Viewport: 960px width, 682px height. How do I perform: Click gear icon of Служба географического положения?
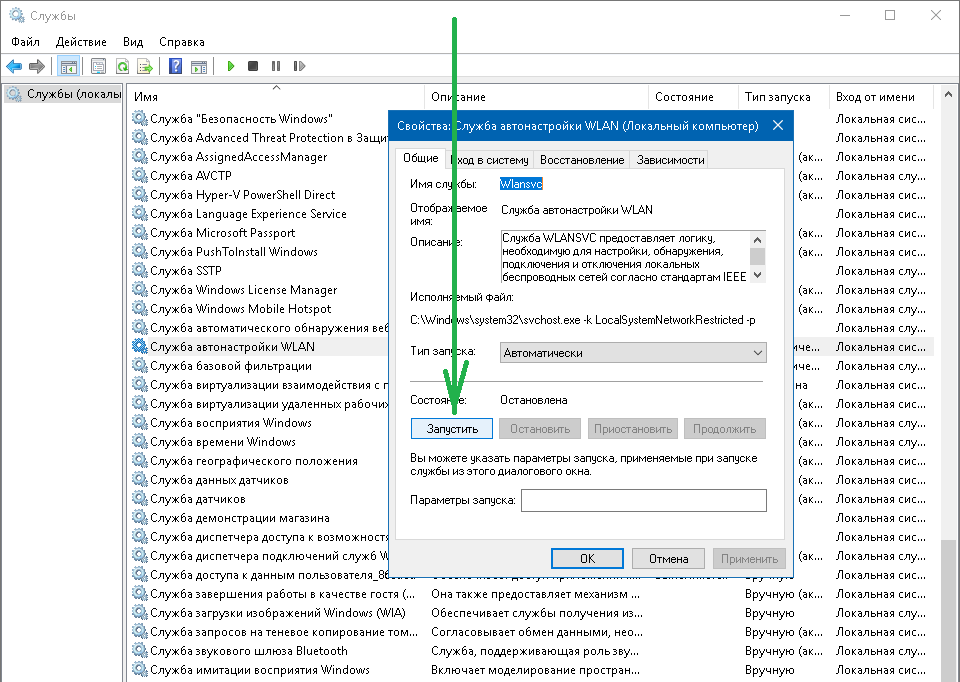click(x=140, y=460)
